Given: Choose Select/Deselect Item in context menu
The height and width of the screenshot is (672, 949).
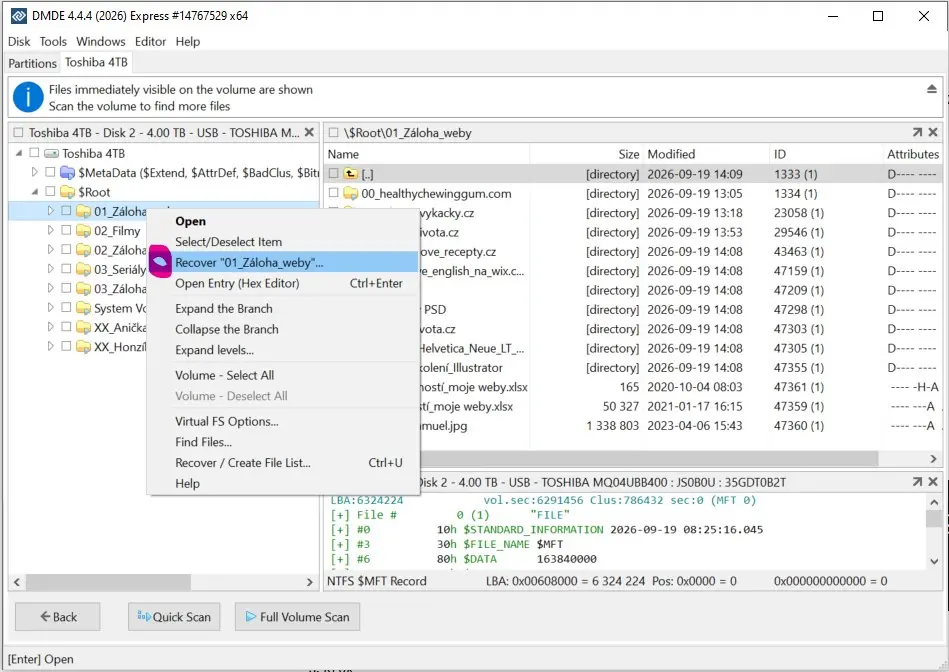Looking at the screenshot, I should (x=283, y=242).
